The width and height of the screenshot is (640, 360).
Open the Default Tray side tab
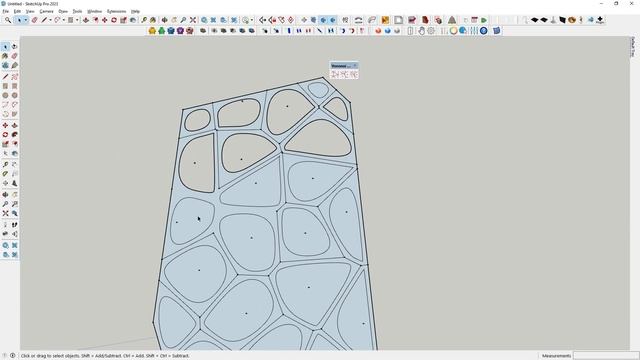point(633,47)
